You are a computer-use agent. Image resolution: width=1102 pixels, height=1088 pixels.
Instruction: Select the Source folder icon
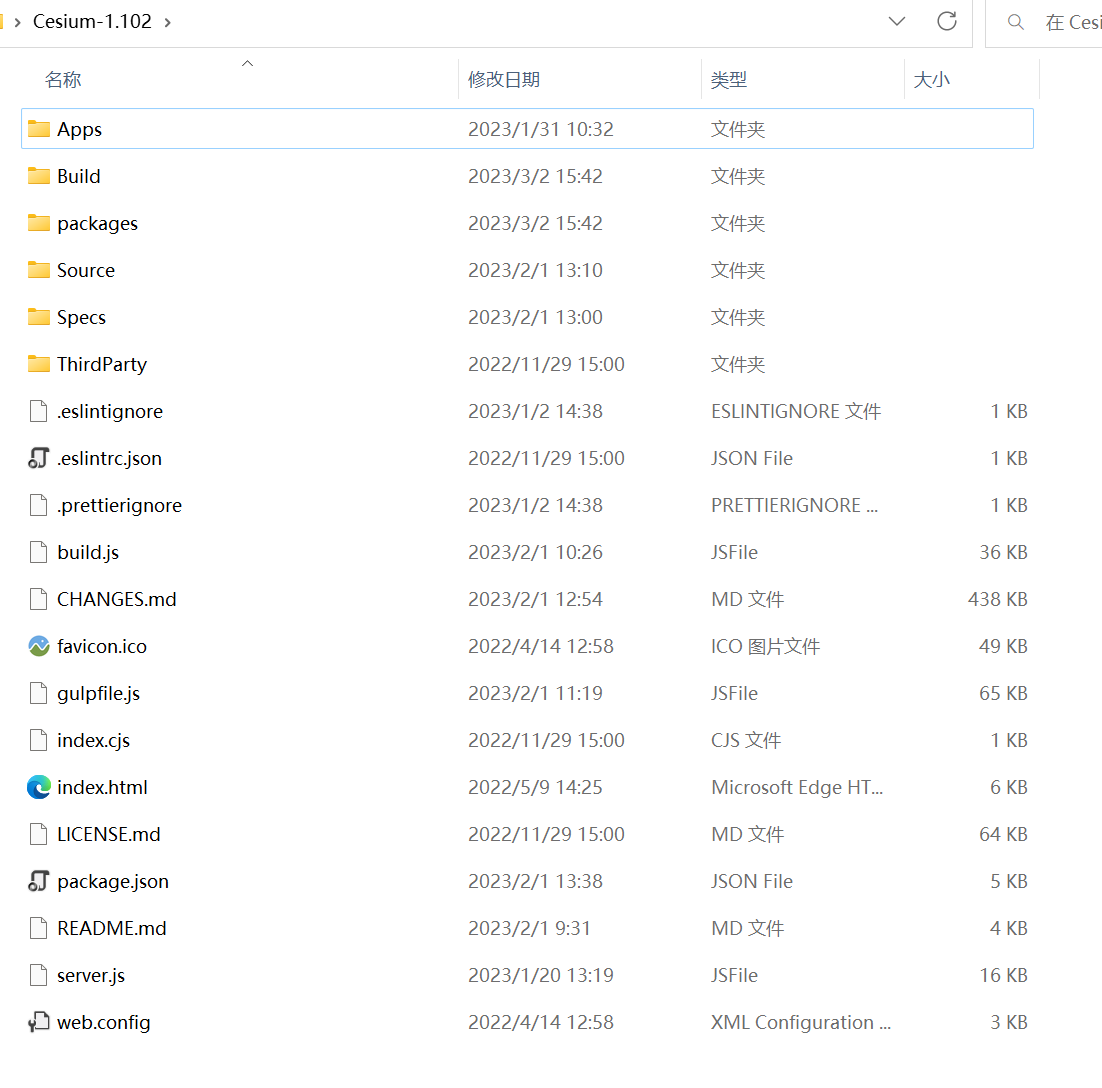[39, 270]
